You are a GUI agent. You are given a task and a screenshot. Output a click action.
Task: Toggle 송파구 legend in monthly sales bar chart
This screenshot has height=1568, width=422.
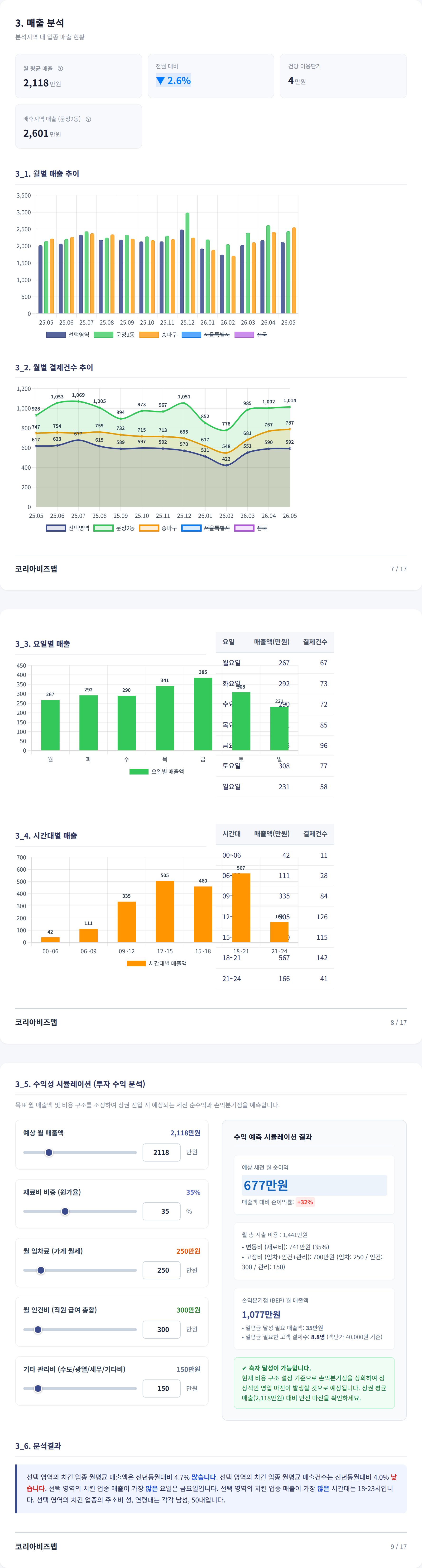coord(158,335)
